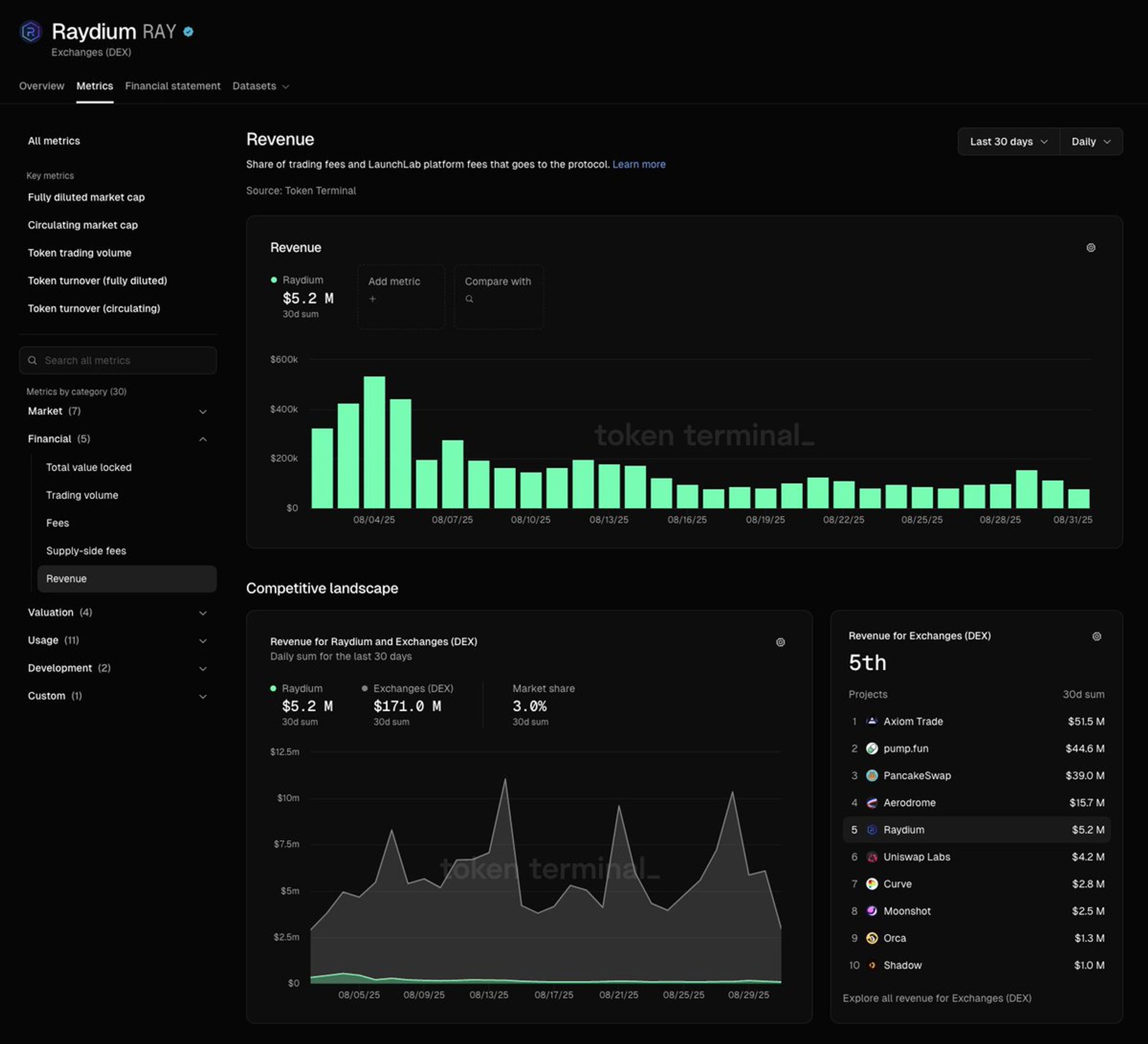Expand the Valuation metrics category
Image resolution: width=1148 pixels, height=1044 pixels.
[117, 612]
